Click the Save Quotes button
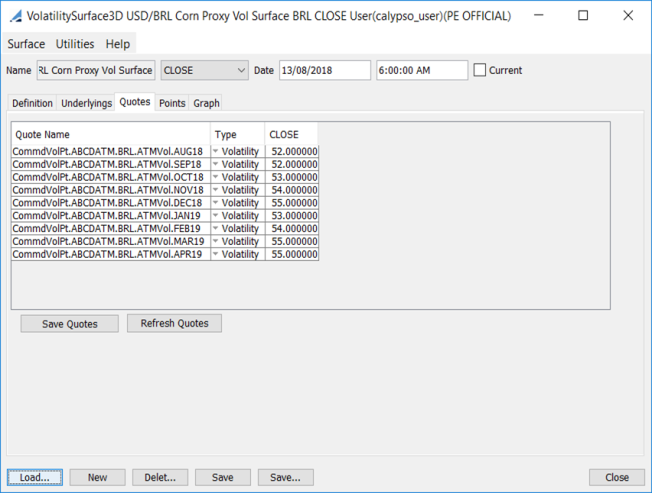This screenshot has height=493, width=652. 69,324
